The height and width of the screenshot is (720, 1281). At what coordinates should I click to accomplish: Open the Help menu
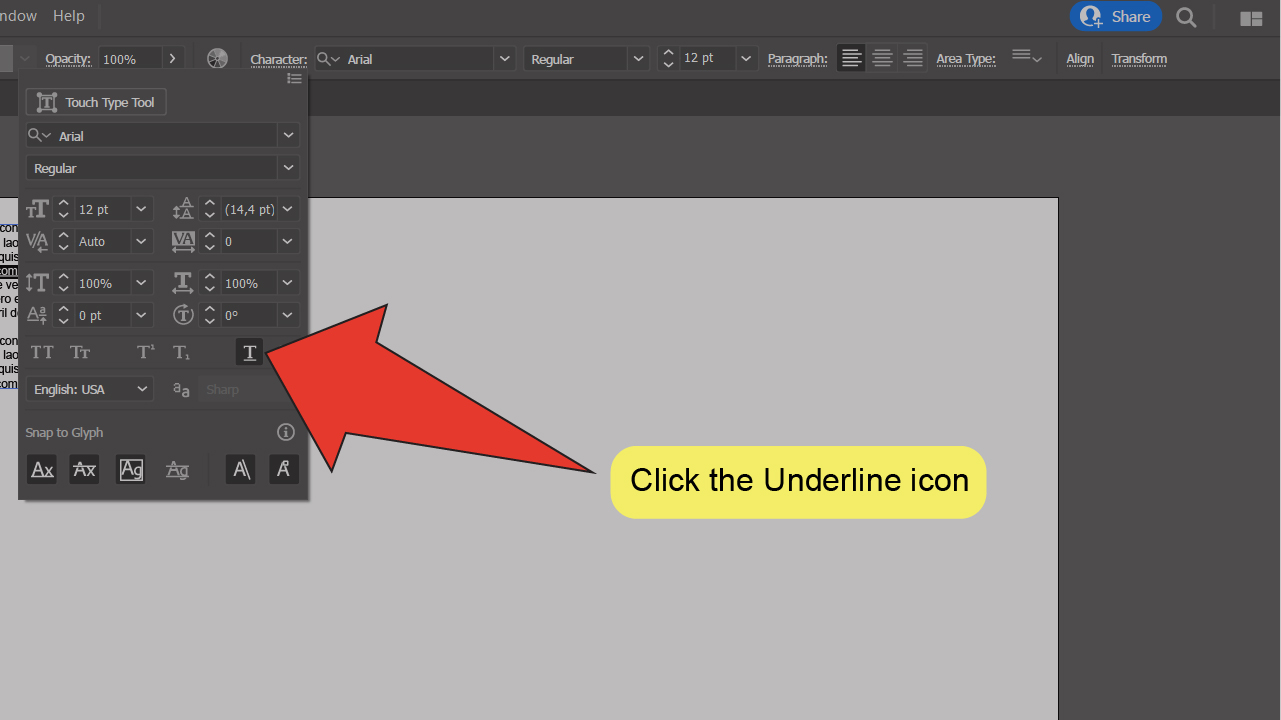[69, 16]
